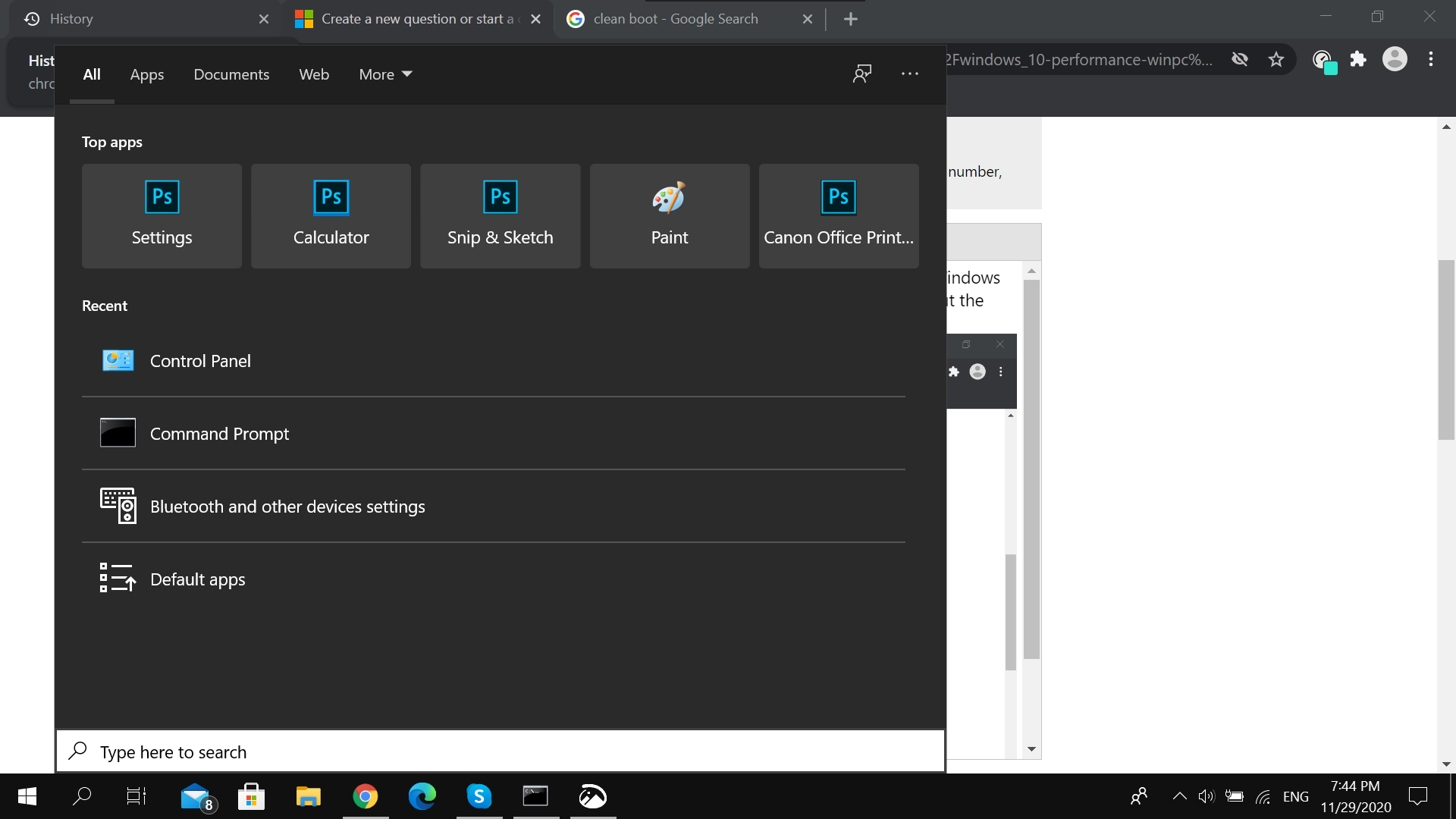
Task: Change ENG input language
Action: (x=1296, y=796)
